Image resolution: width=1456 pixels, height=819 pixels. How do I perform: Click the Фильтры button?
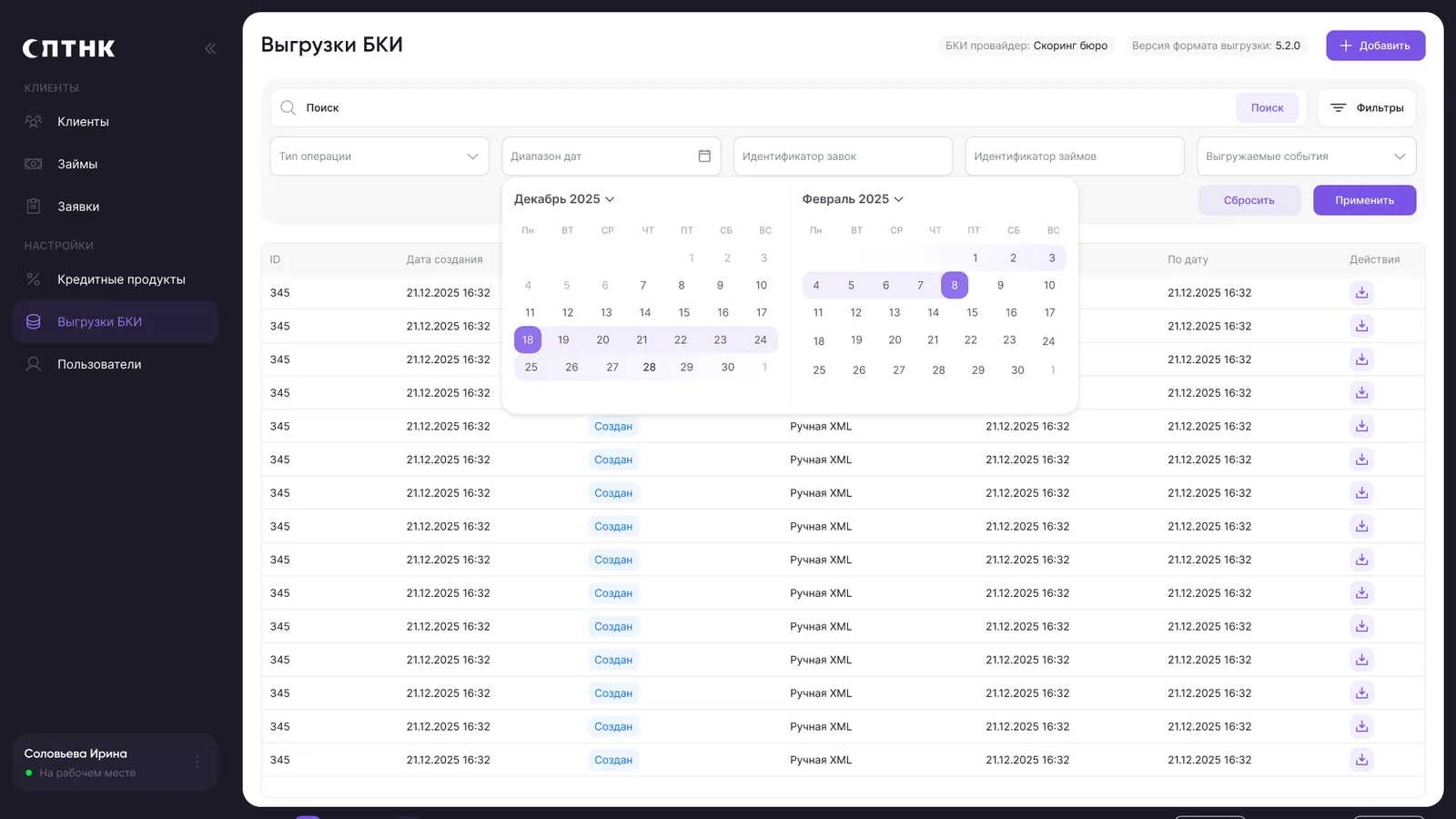(1367, 107)
